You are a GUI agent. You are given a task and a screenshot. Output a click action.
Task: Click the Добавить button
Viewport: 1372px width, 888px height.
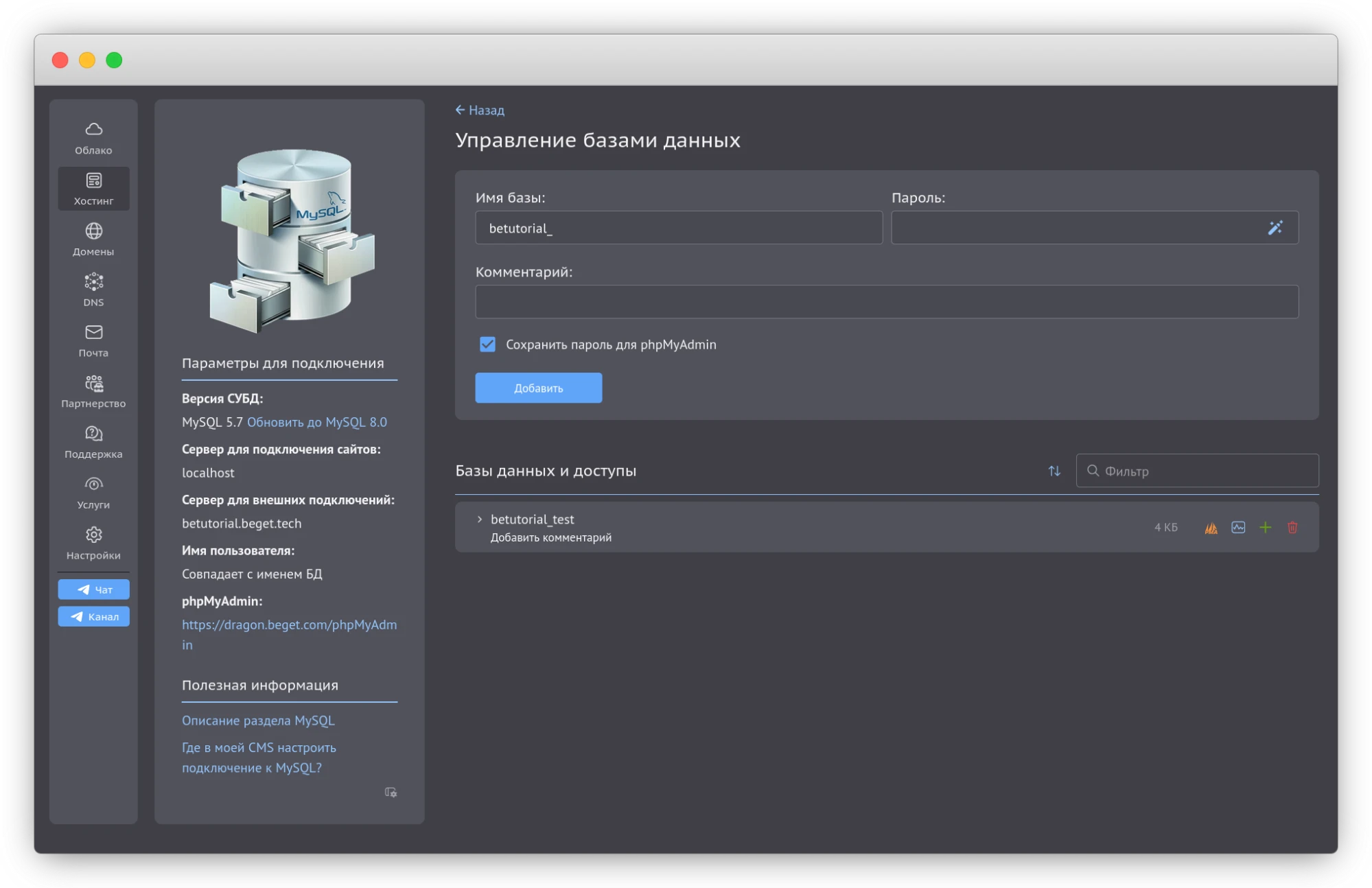[538, 388]
